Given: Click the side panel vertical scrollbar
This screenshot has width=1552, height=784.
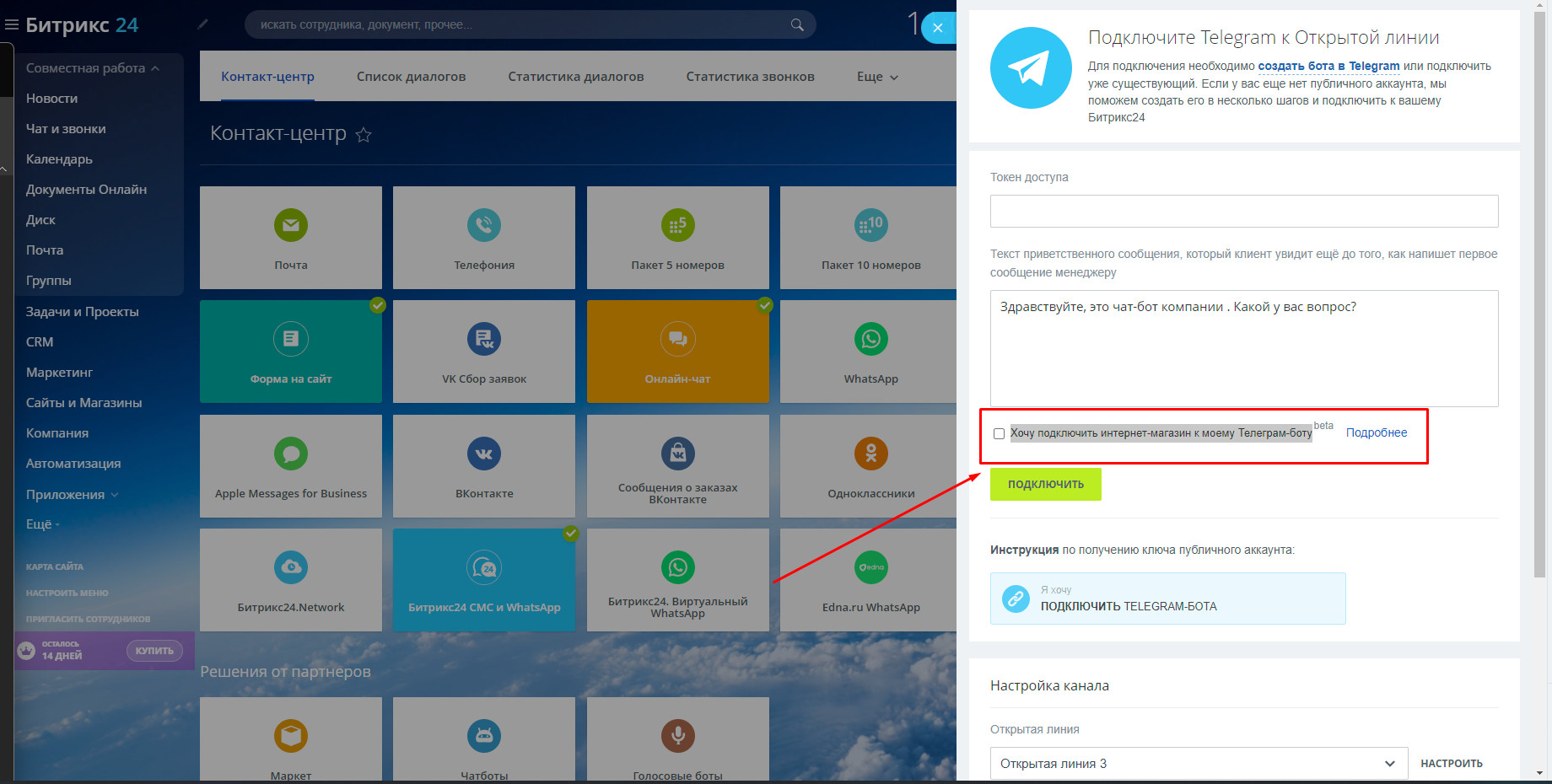Looking at the screenshot, I should pos(1539,295).
